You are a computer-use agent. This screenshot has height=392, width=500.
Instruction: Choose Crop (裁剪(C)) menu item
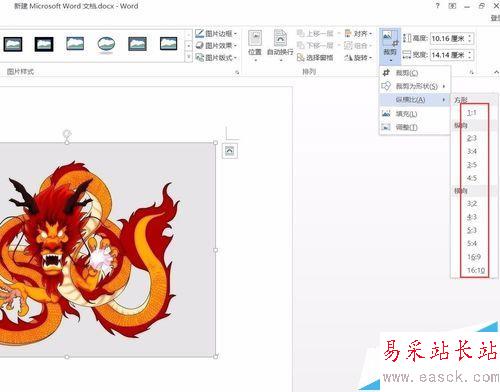pyautogui.click(x=415, y=73)
